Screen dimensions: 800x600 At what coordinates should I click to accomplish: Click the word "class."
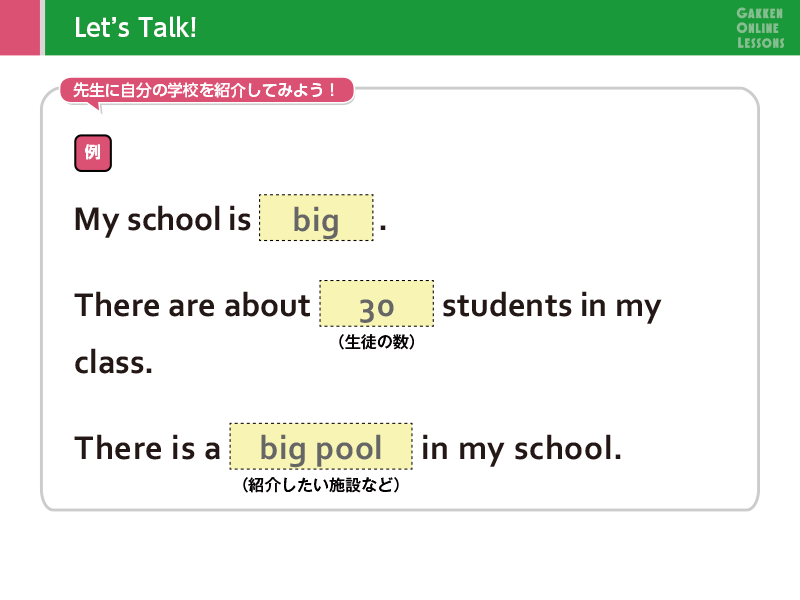pyautogui.click(x=113, y=362)
